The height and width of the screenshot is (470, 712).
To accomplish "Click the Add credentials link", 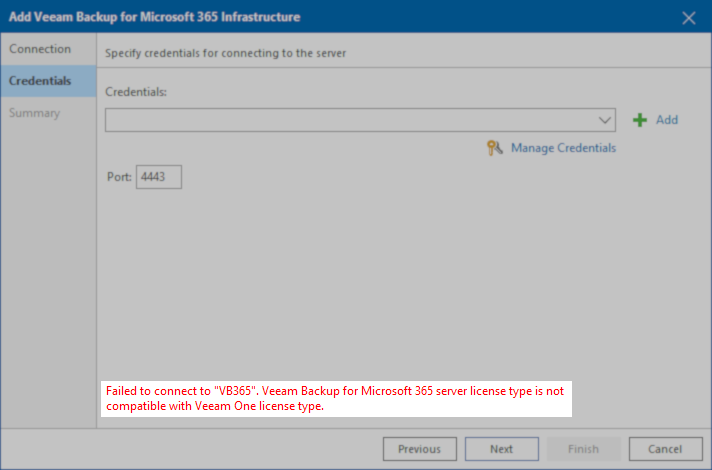I will point(667,120).
